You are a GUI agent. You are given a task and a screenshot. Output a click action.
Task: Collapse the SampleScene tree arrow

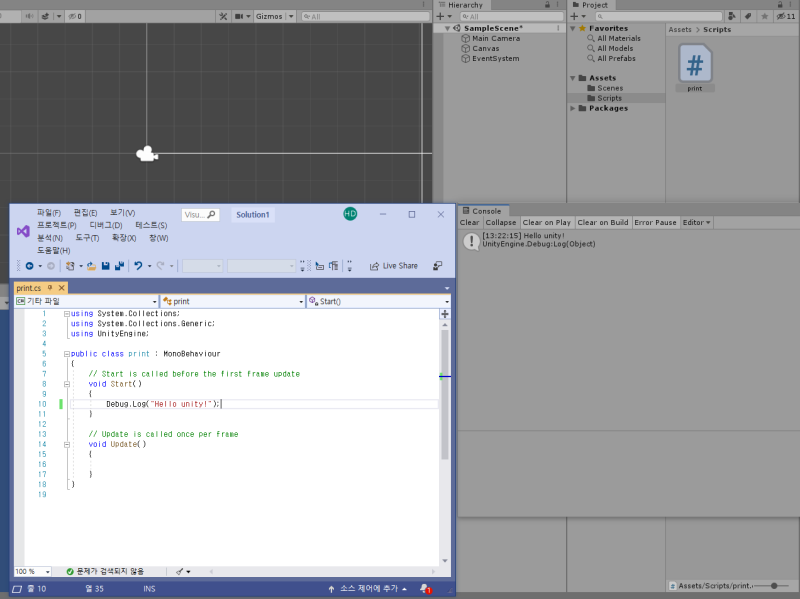click(x=447, y=29)
